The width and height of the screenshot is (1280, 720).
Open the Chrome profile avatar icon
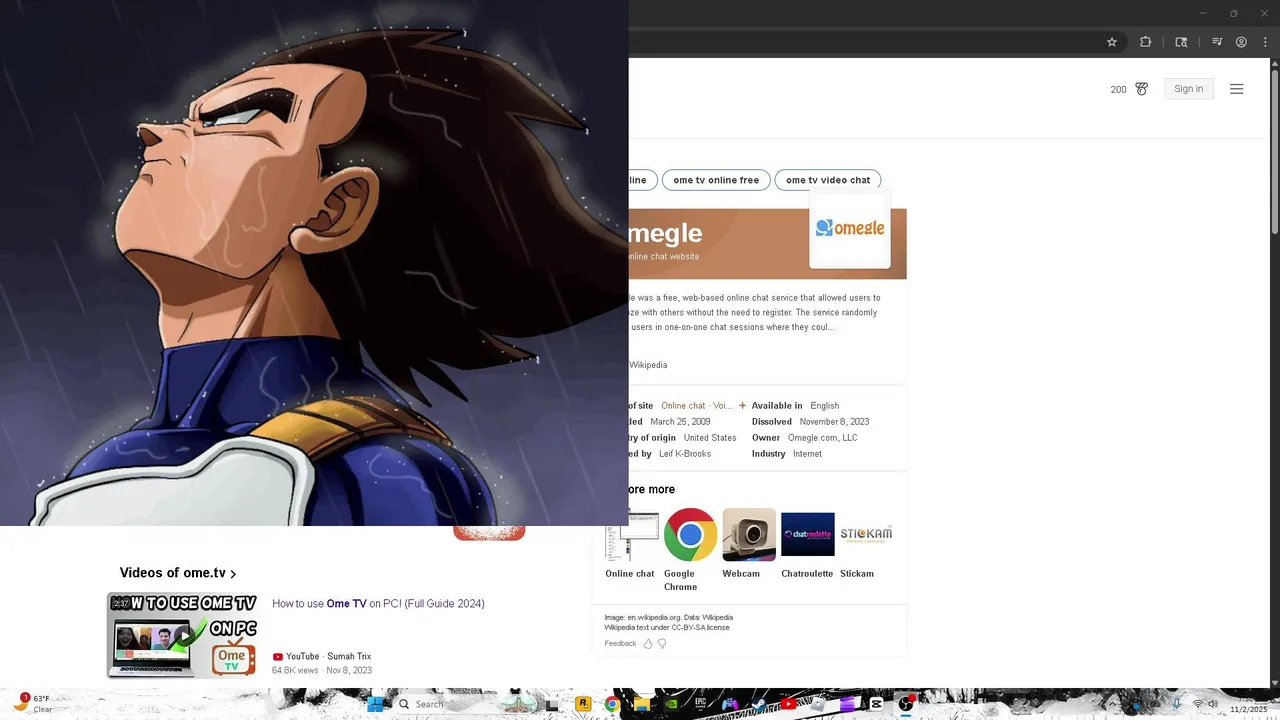pyautogui.click(x=1241, y=42)
